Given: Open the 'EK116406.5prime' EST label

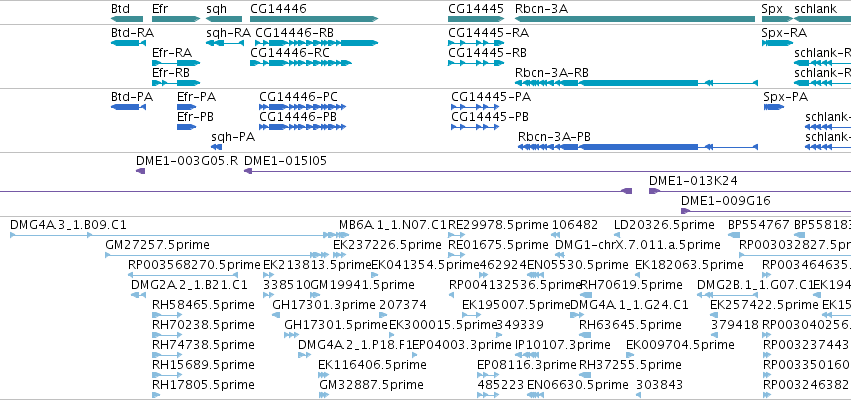Looking at the screenshot, I should (372, 367).
